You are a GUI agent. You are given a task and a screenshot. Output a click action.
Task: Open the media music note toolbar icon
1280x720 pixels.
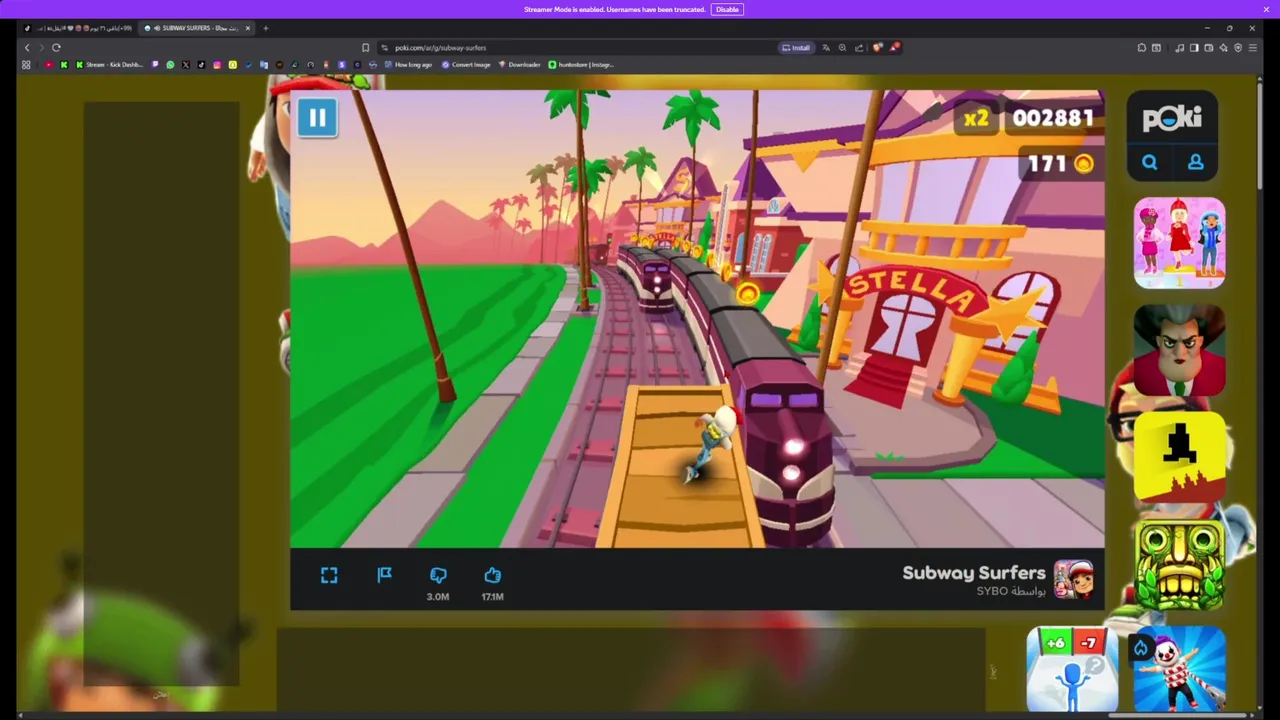pyautogui.click(x=1179, y=47)
